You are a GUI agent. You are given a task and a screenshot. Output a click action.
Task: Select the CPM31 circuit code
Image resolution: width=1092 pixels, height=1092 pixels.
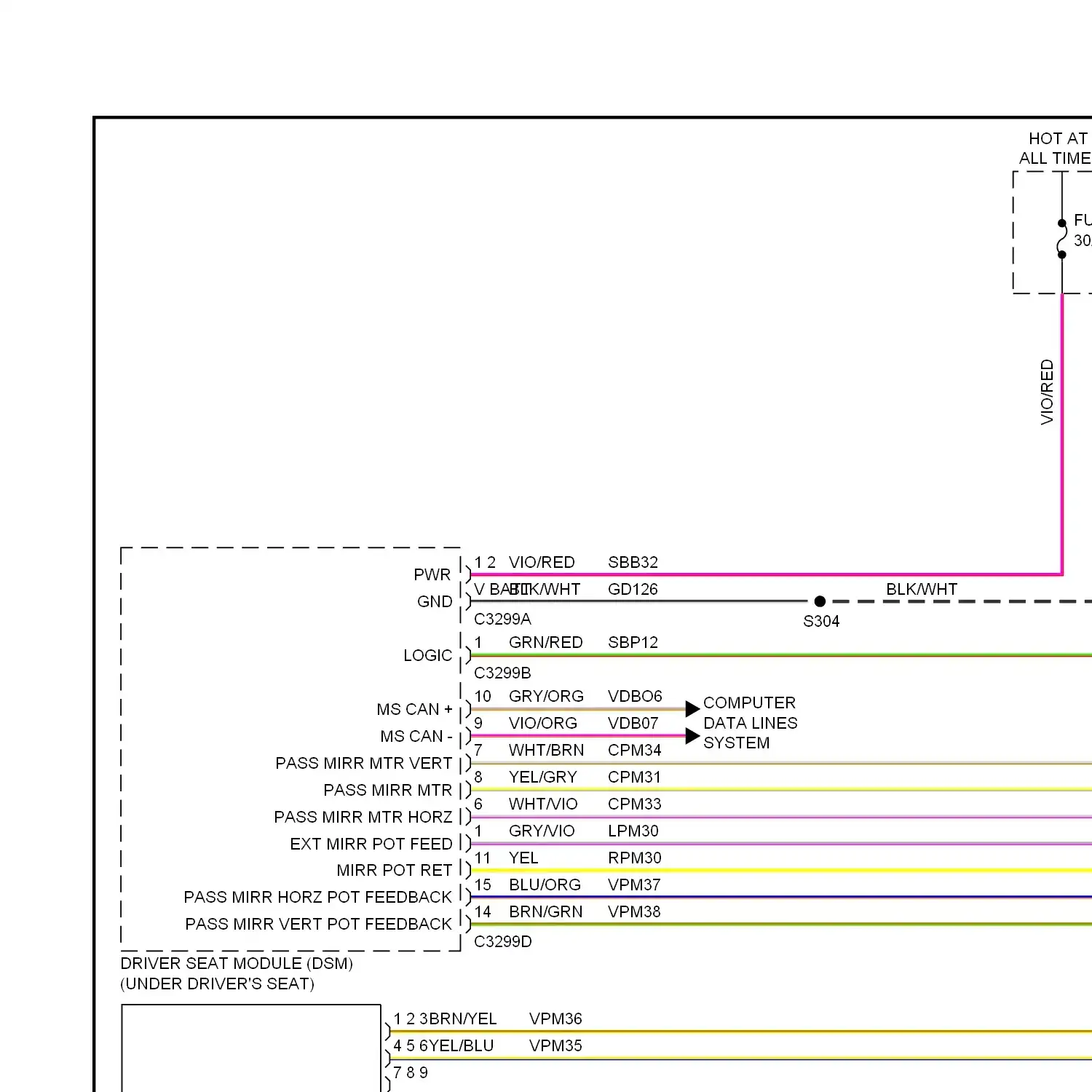point(634,777)
